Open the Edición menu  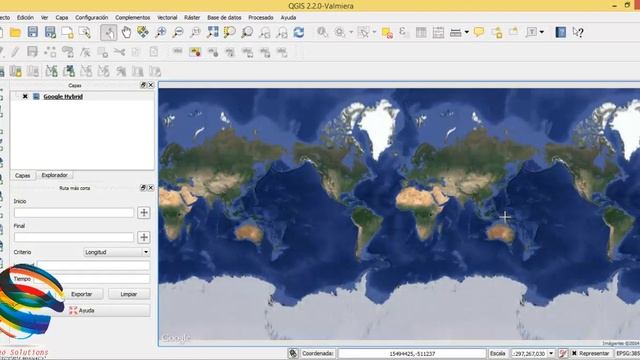[25, 18]
